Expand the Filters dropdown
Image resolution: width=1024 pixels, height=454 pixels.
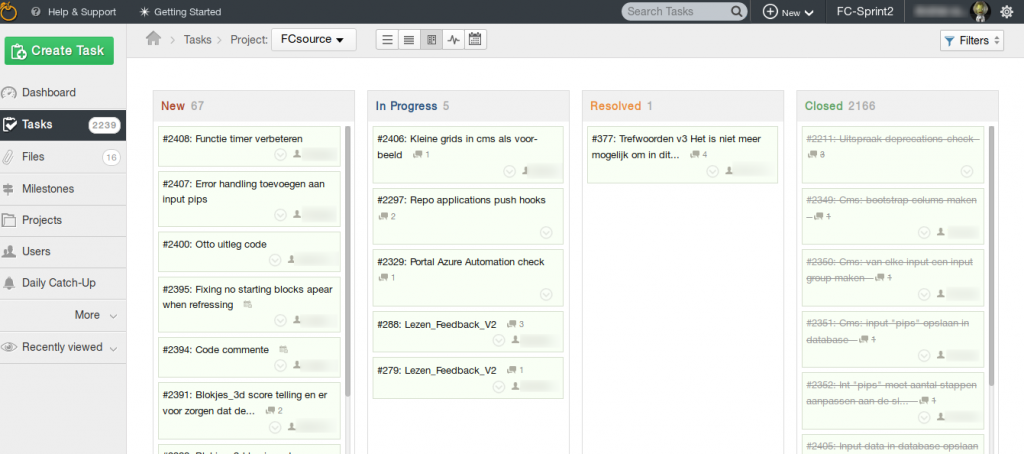972,40
